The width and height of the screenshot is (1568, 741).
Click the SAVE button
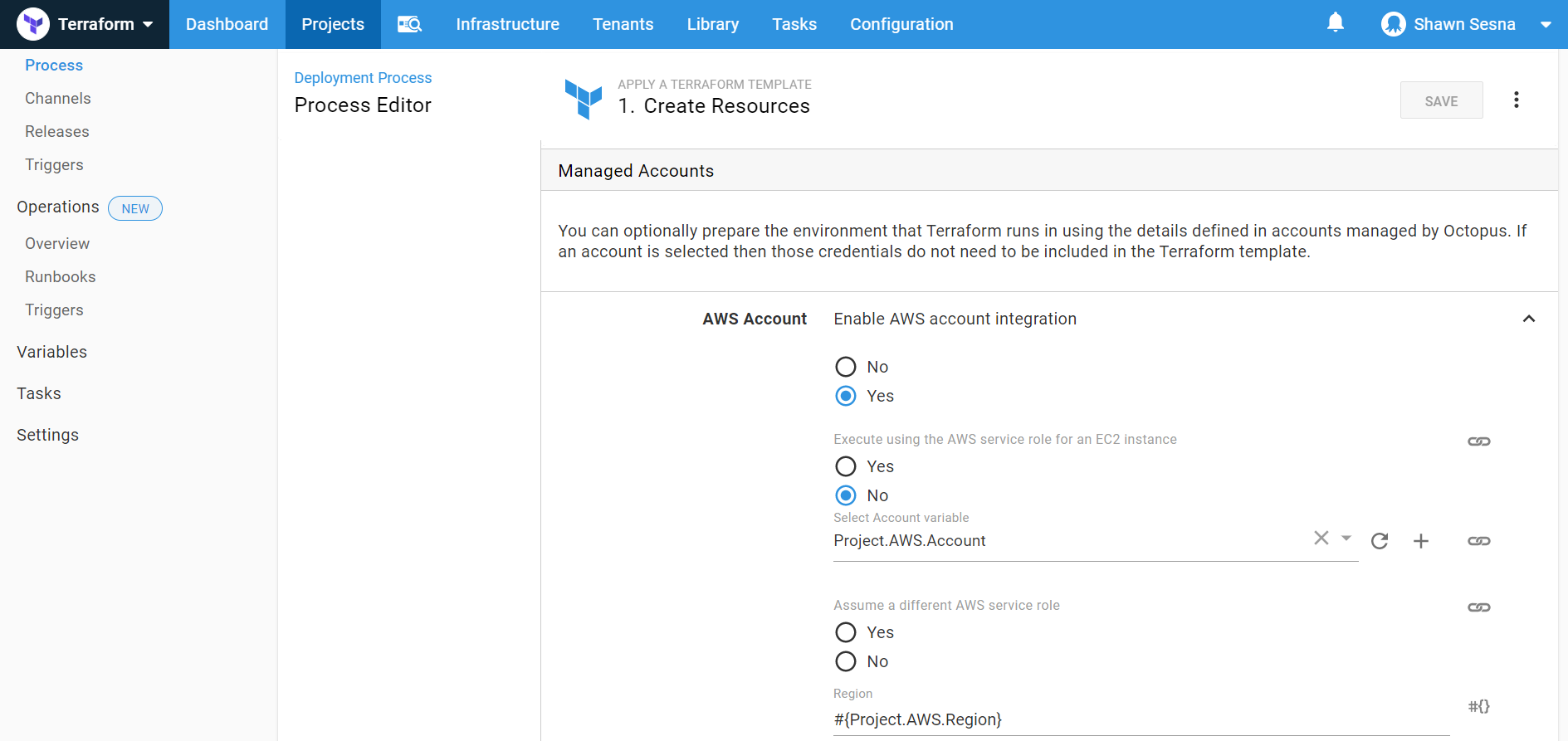coord(1441,100)
